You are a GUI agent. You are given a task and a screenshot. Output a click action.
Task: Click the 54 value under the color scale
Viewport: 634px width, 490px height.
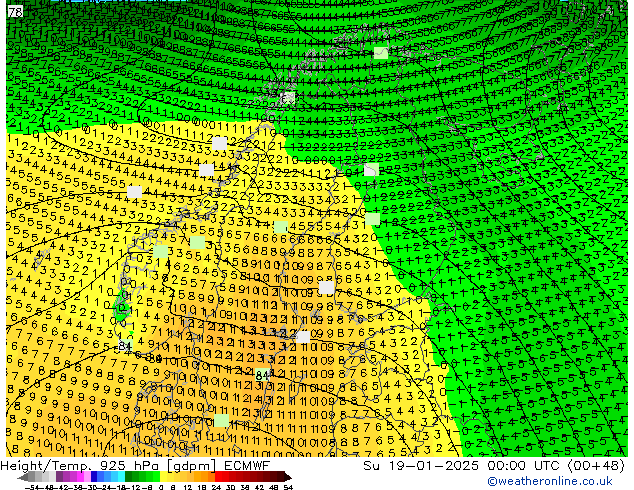click(288, 487)
